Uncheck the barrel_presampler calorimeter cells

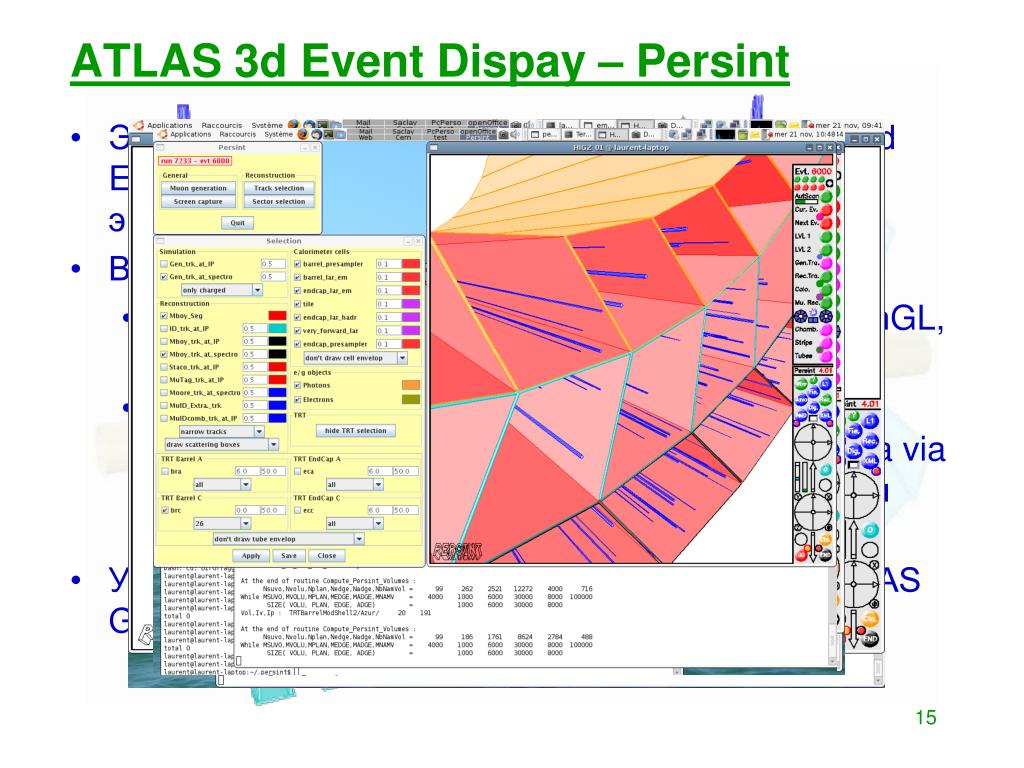(x=297, y=264)
